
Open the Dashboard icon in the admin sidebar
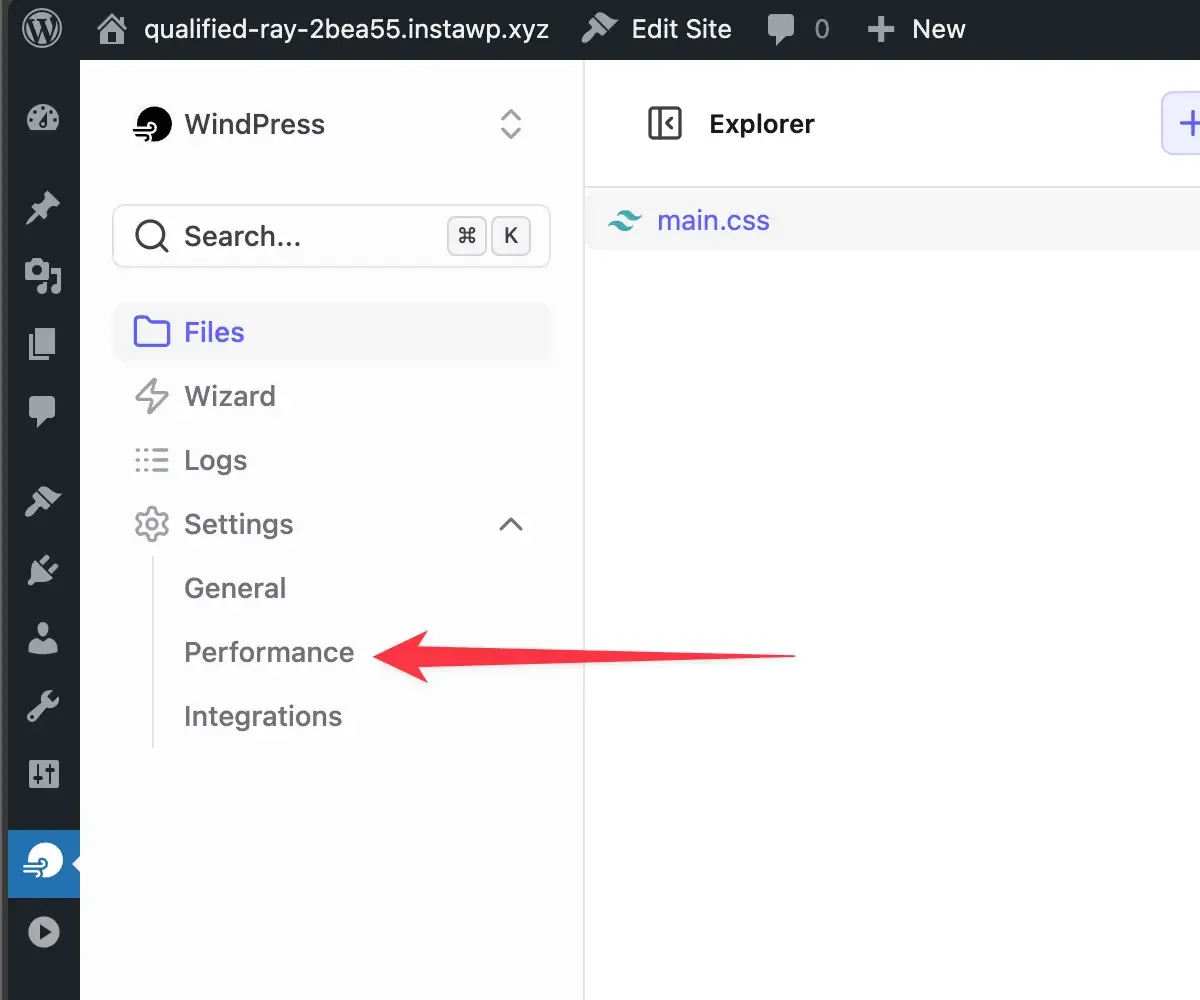(x=42, y=117)
